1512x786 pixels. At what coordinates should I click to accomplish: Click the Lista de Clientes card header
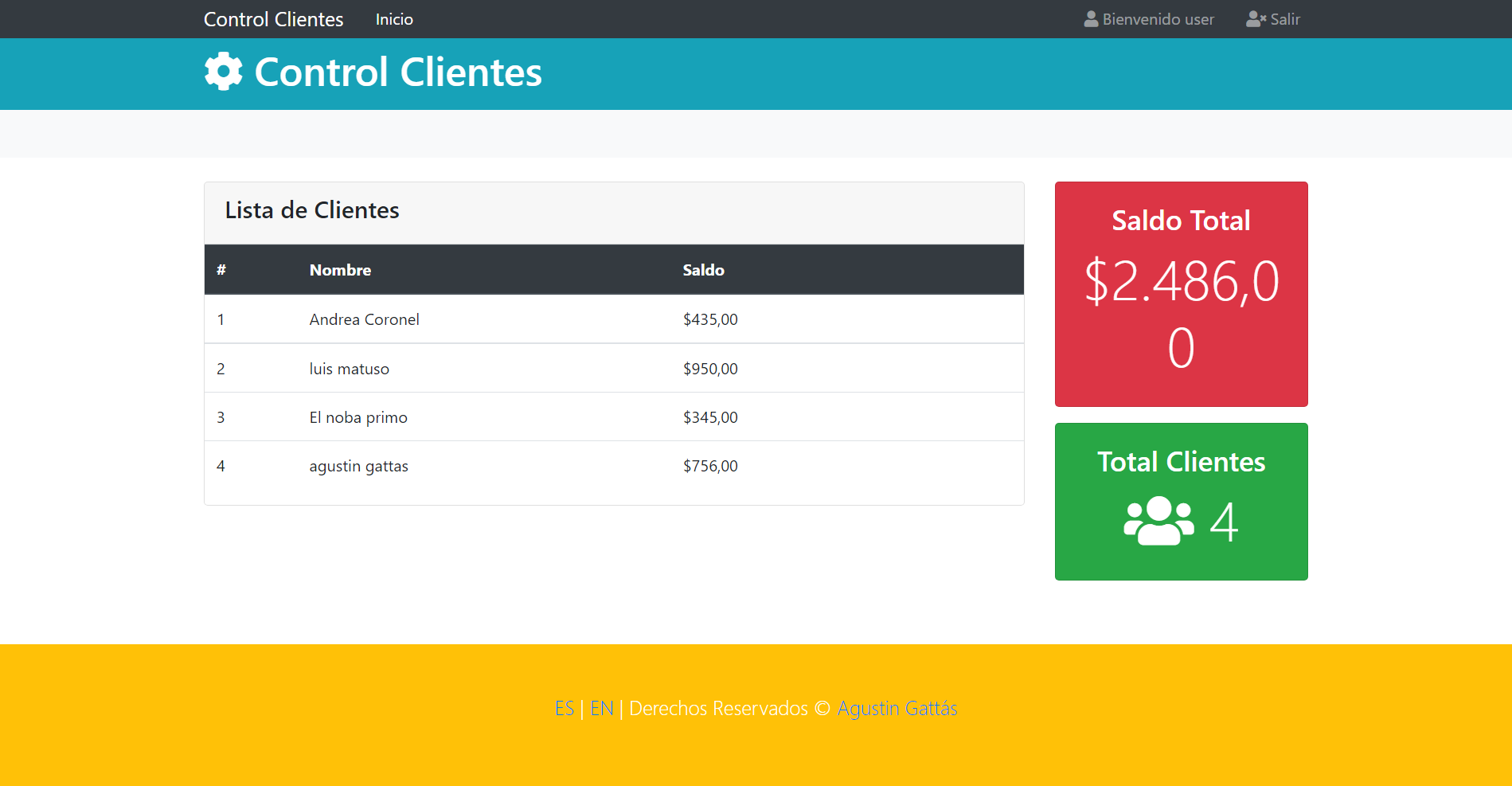click(614, 213)
